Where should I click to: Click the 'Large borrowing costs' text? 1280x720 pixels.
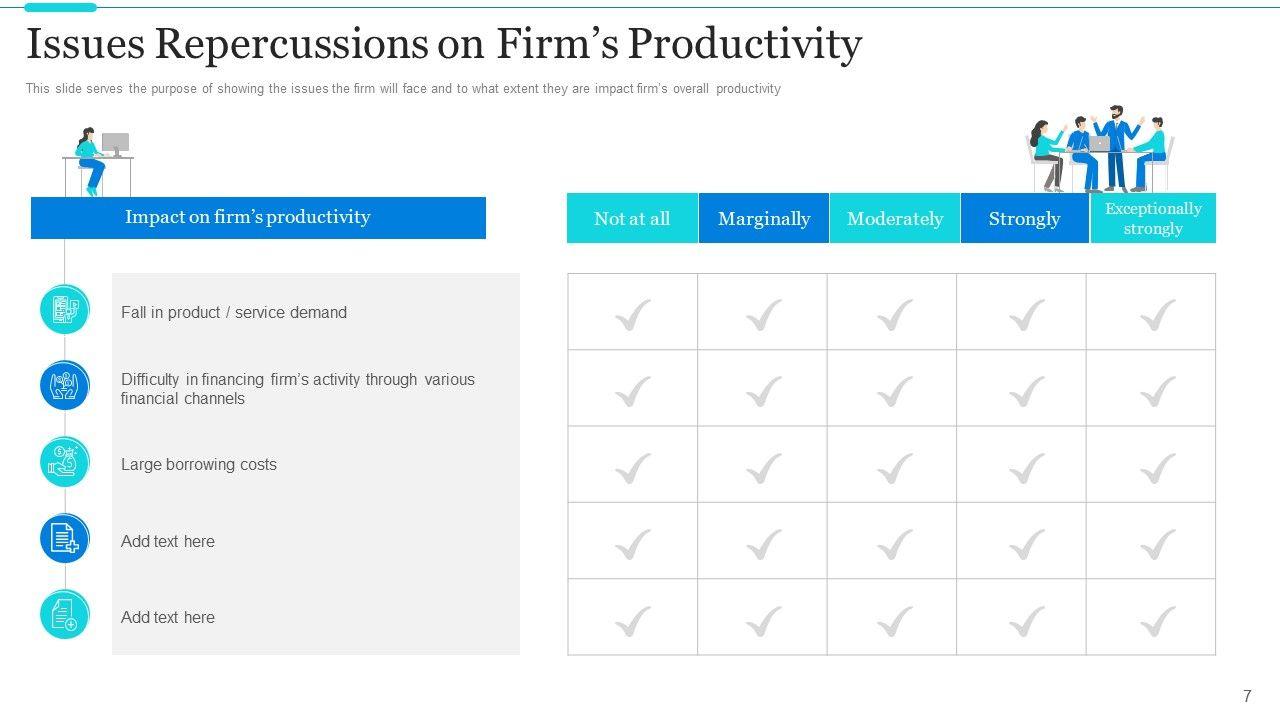(199, 464)
